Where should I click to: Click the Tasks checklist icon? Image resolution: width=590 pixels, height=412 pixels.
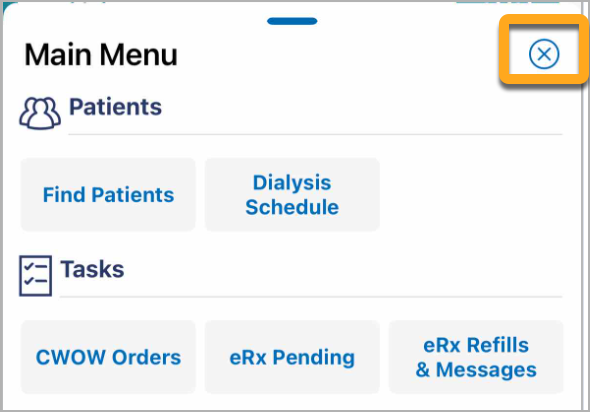(x=35, y=276)
